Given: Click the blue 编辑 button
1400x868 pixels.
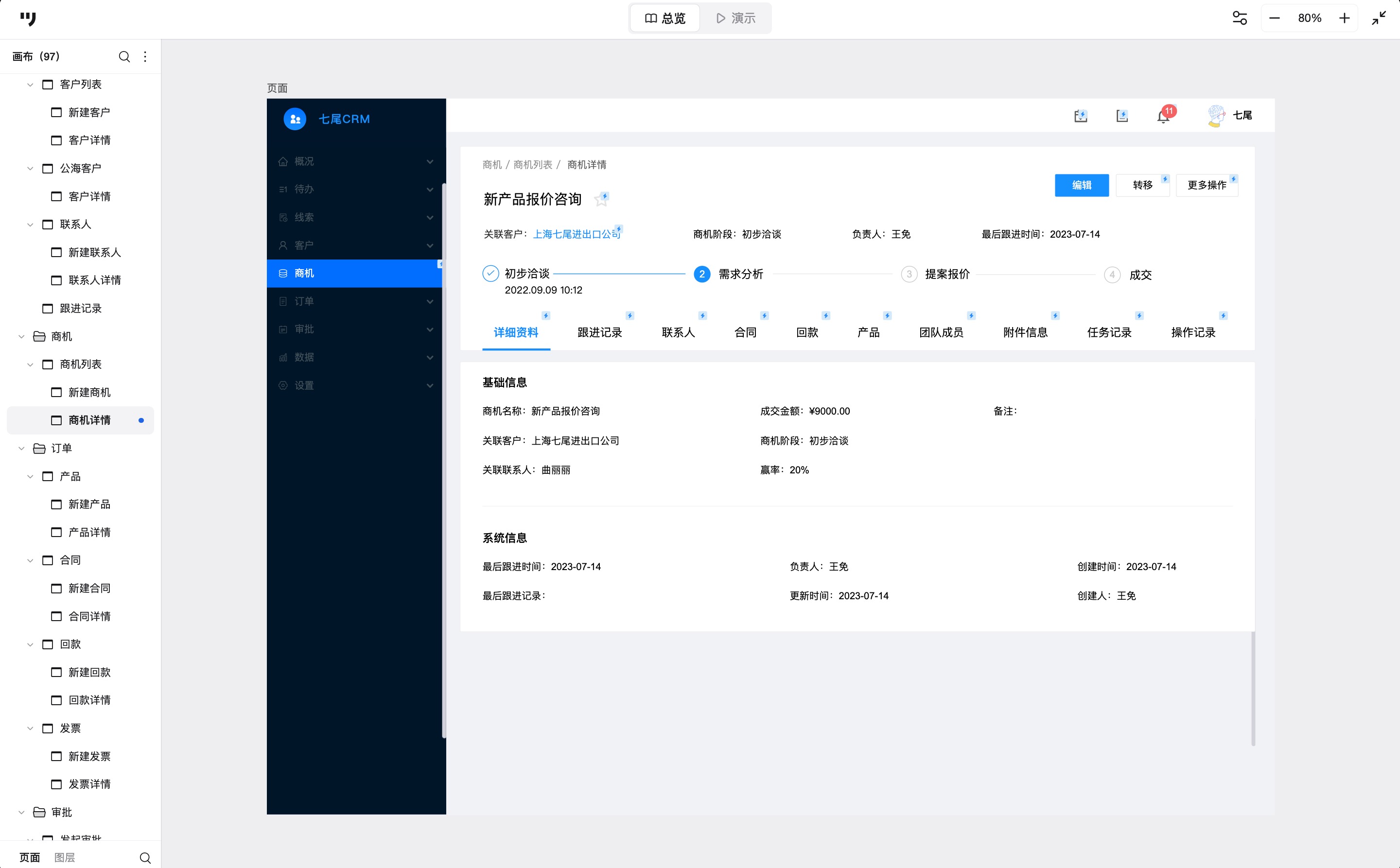Looking at the screenshot, I should pyautogui.click(x=1081, y=185).
